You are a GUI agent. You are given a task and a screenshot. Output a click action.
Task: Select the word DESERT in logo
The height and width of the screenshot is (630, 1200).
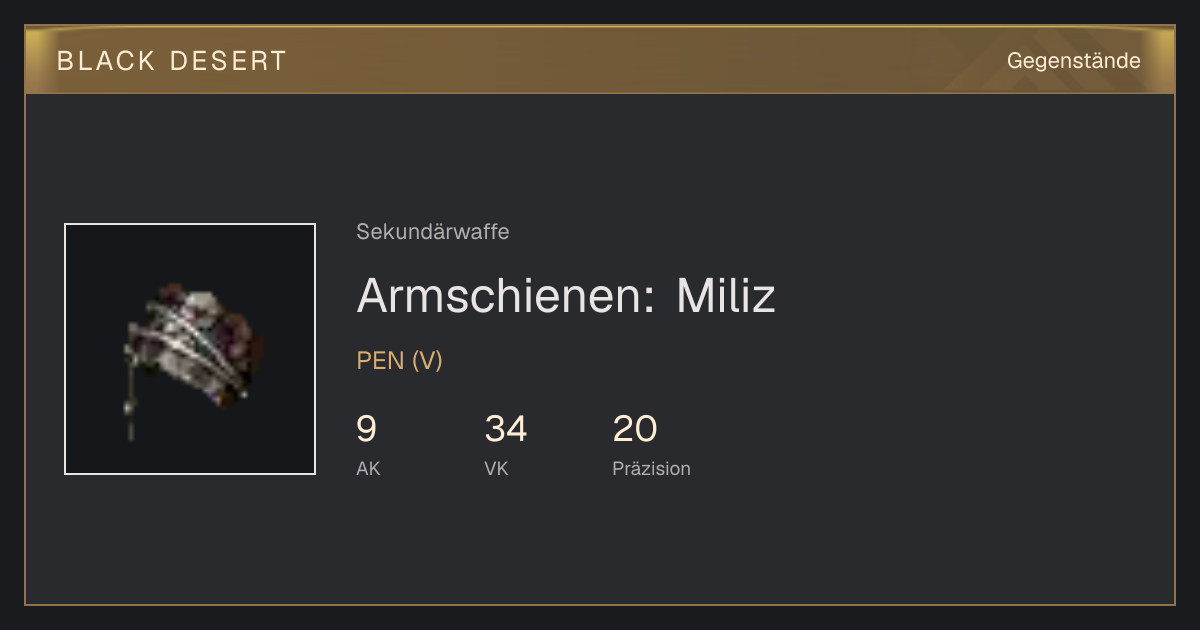228,61
